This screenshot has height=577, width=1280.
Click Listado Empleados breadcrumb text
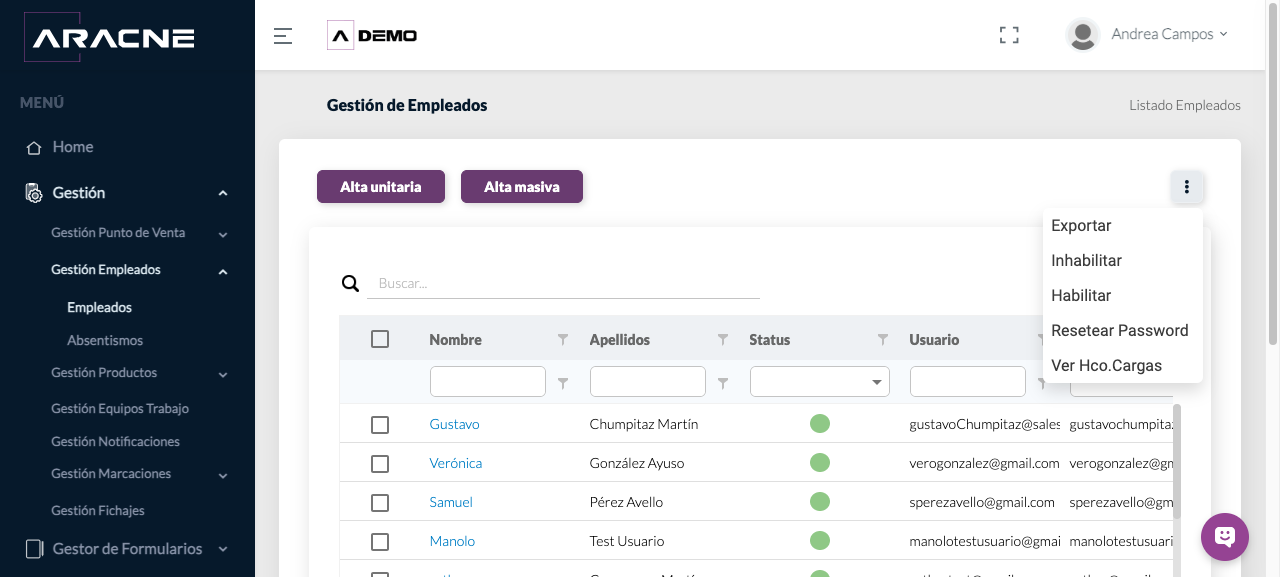pyautogui.click(x=1185, y=105)
